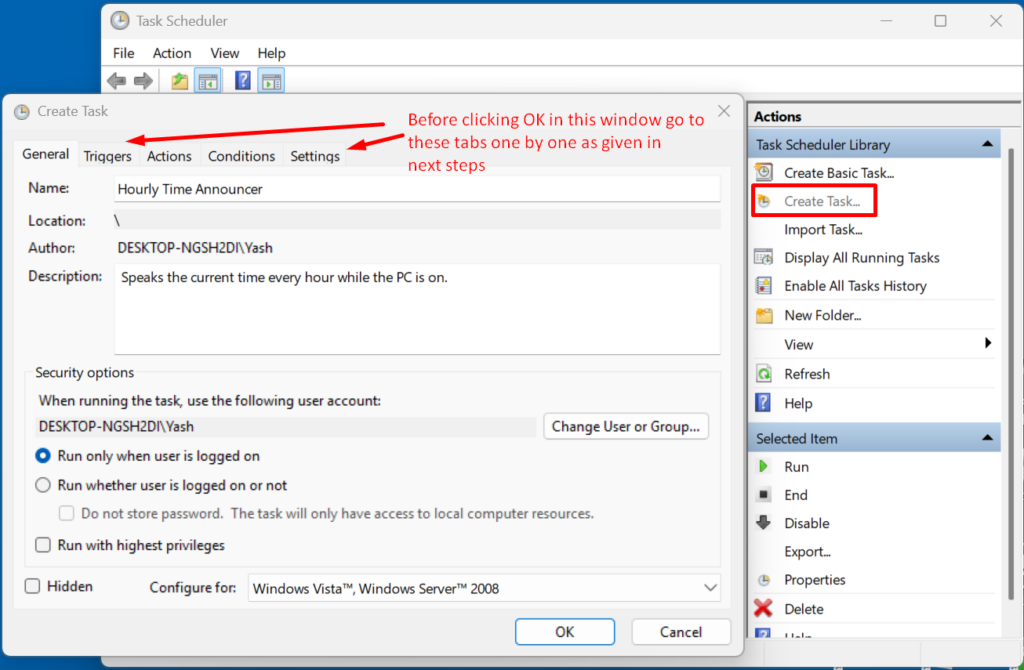Toggle the Action Pane toolbar icon

point(271,80)
